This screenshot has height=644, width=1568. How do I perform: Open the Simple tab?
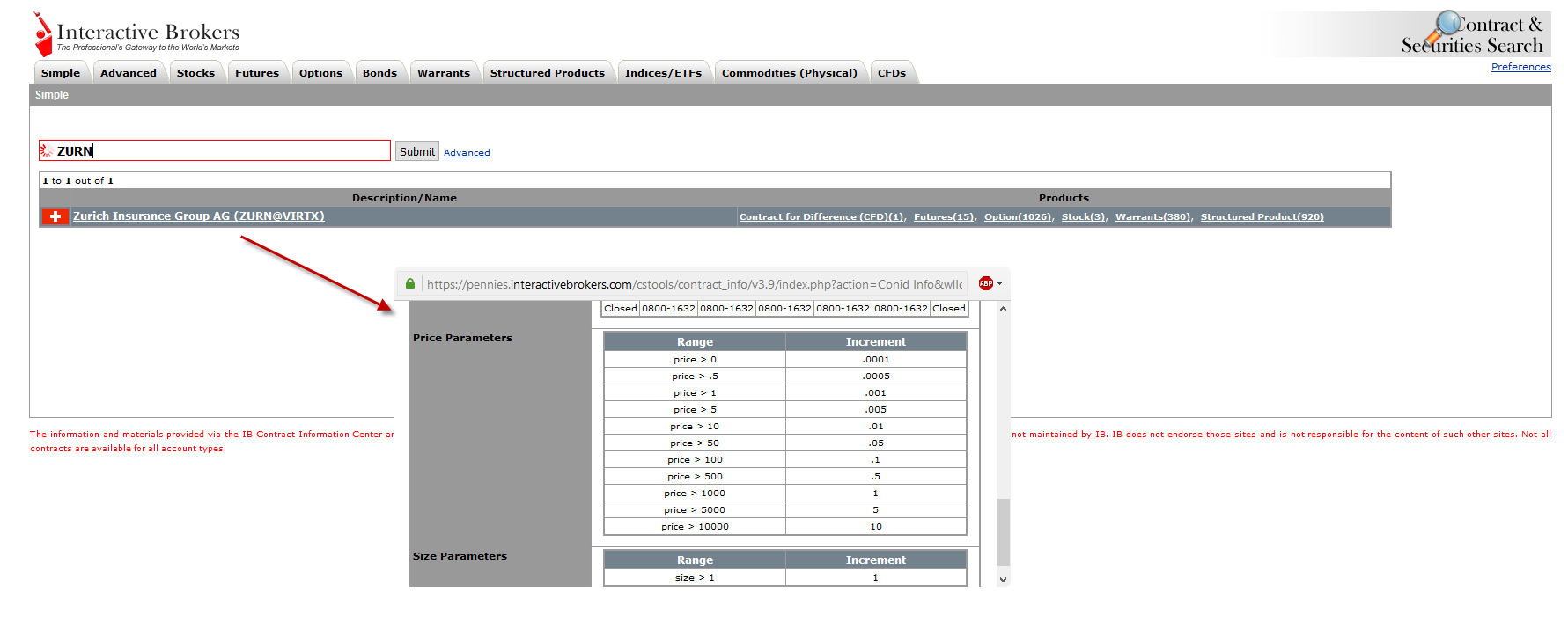(x=61, y=73)
